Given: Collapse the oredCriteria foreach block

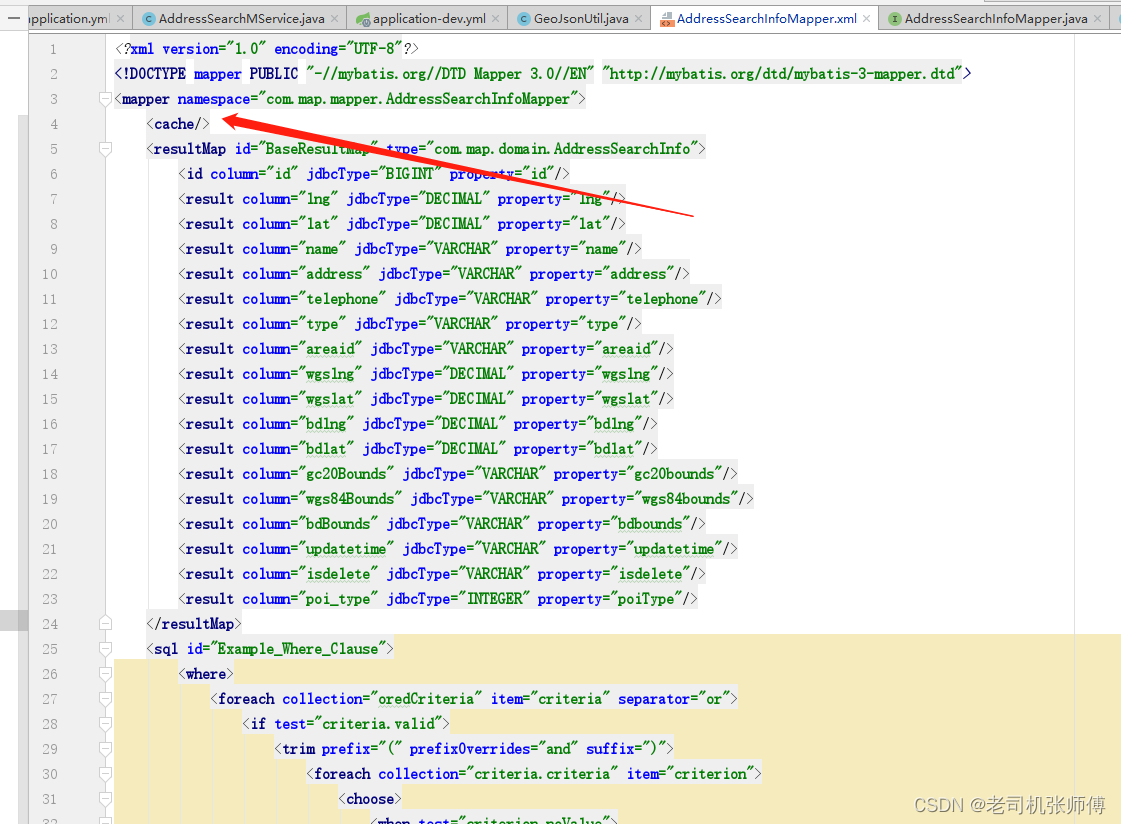Looking at the screenshot, I should click(x=106, y=698).
